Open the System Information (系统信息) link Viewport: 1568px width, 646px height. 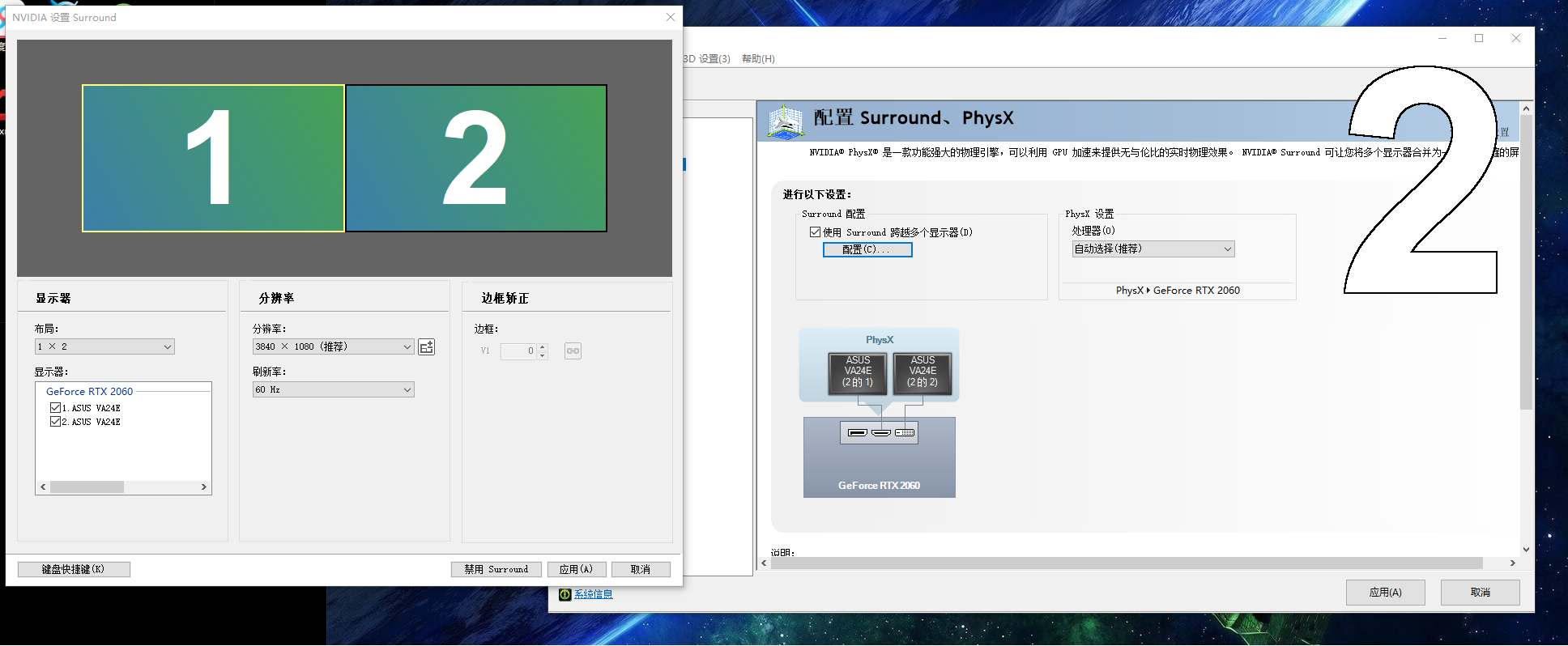click(594, 594)
